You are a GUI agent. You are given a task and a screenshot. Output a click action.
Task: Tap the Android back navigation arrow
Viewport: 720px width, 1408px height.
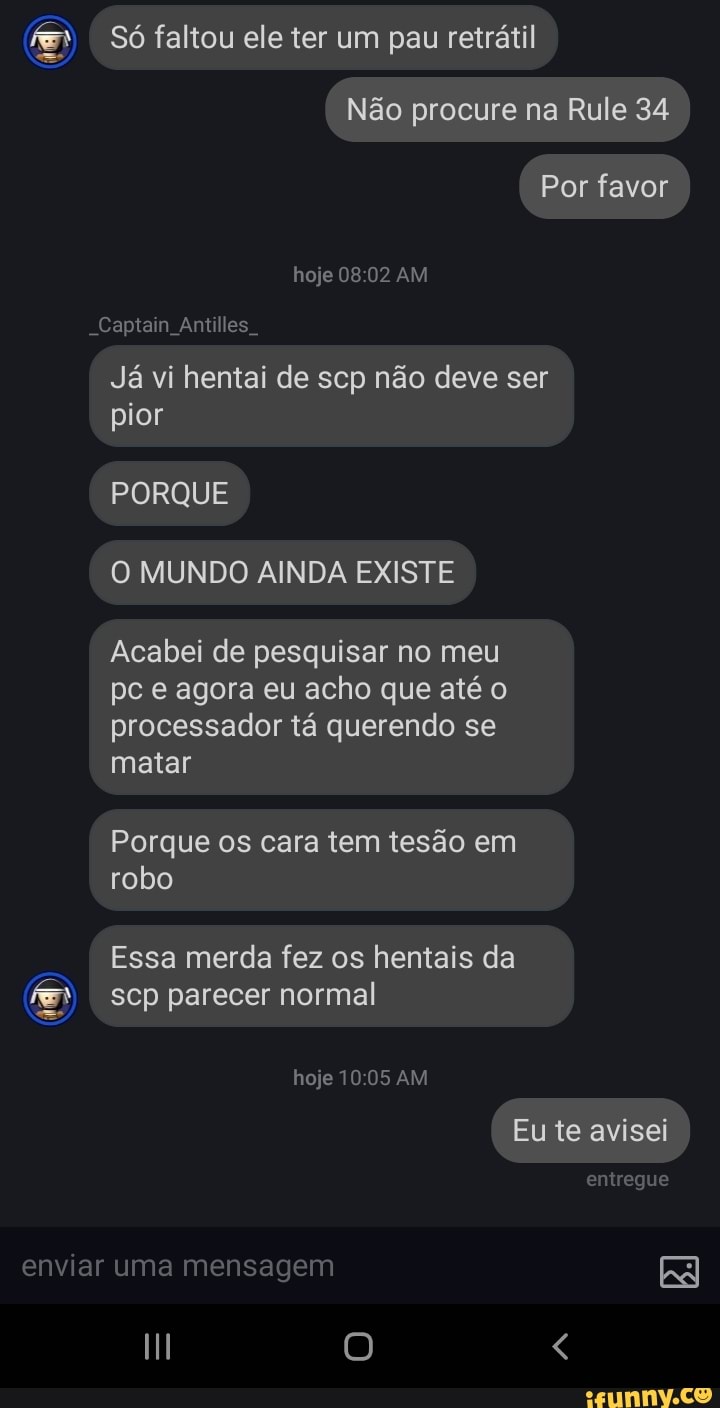coord(560,1346)
